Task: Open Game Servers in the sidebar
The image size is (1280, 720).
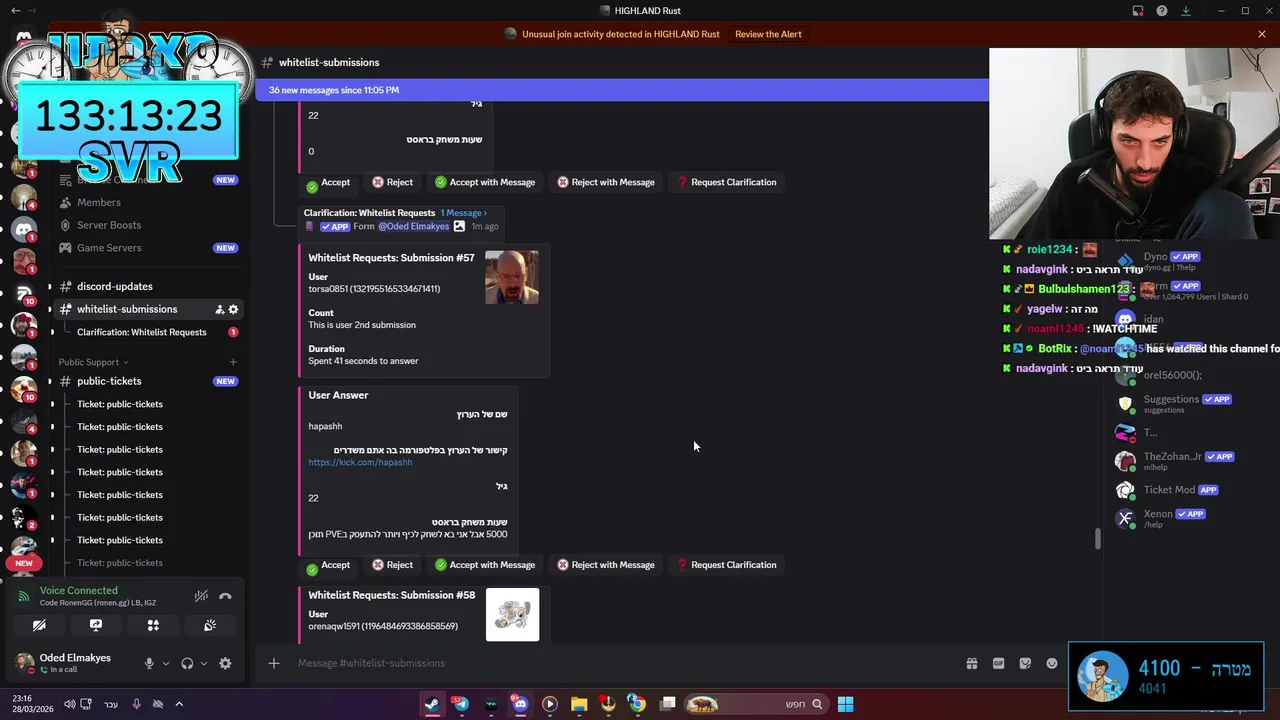Action: (x=109, y=248)
